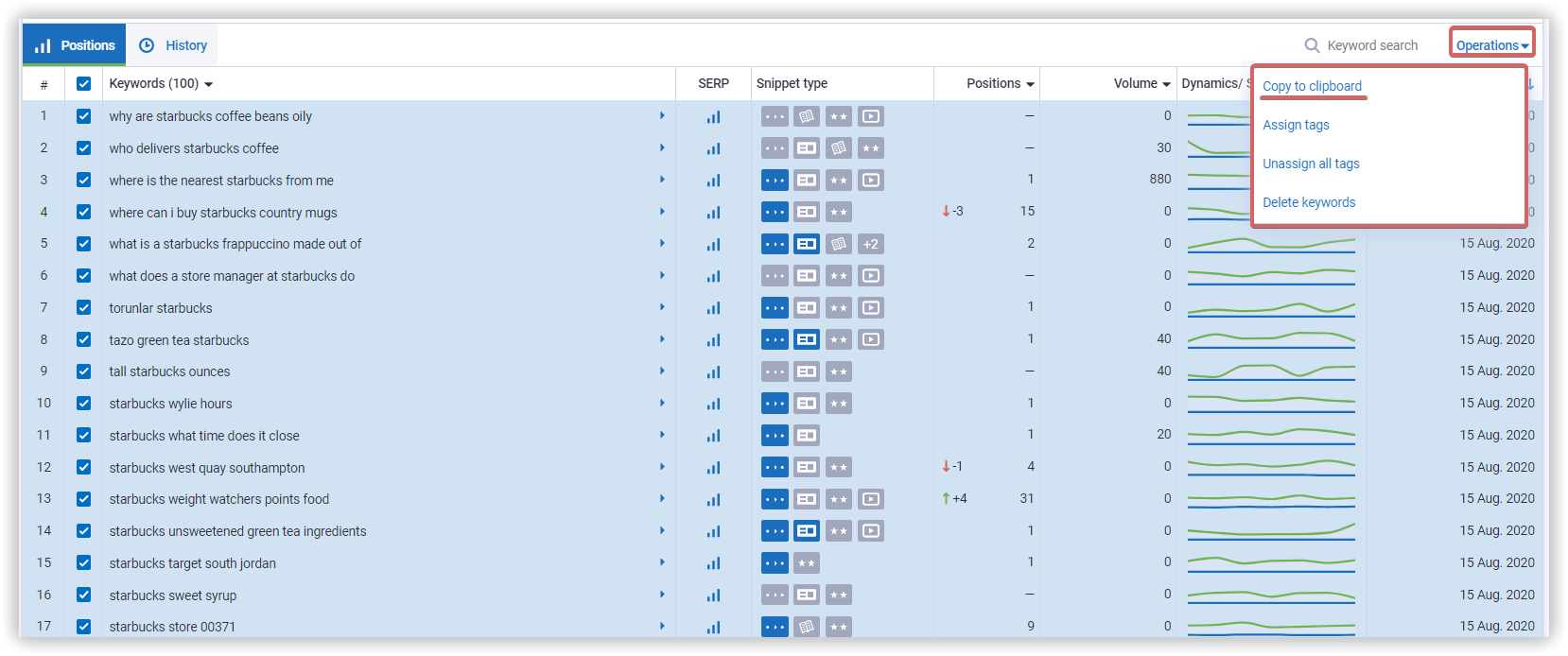The width and height of the screenshot is (1568, 656).
Task: Click stars snippet icon in 'starbucks target south jordan' row
Action: 807,563
